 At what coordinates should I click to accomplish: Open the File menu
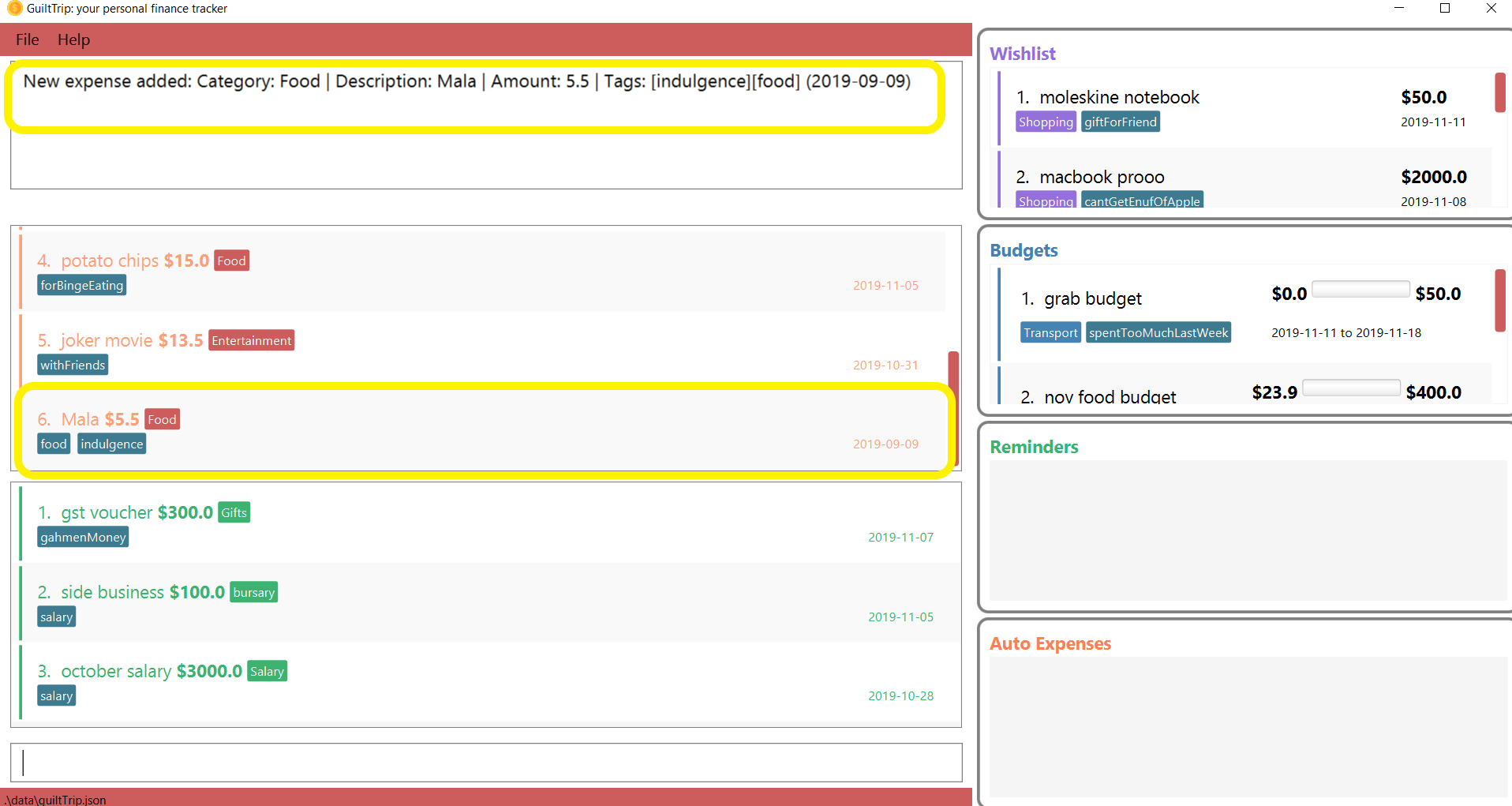point(28,39)
